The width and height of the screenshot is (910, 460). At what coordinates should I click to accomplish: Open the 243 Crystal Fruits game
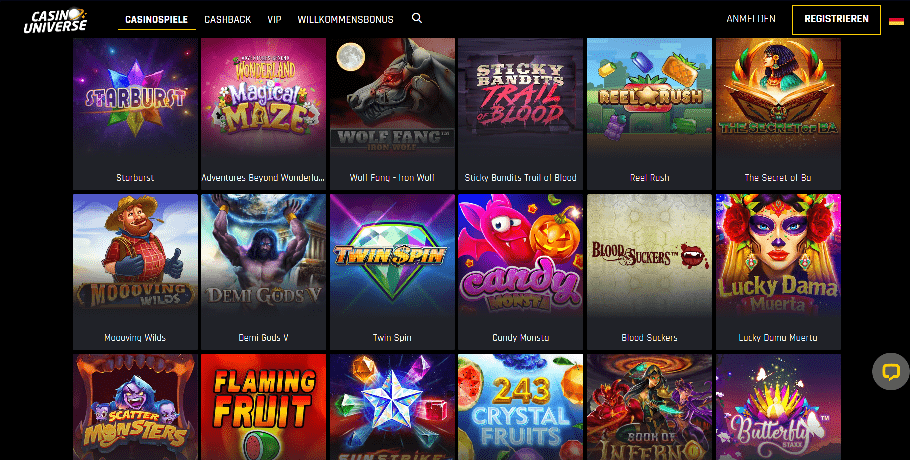click(x=521, y=407)
